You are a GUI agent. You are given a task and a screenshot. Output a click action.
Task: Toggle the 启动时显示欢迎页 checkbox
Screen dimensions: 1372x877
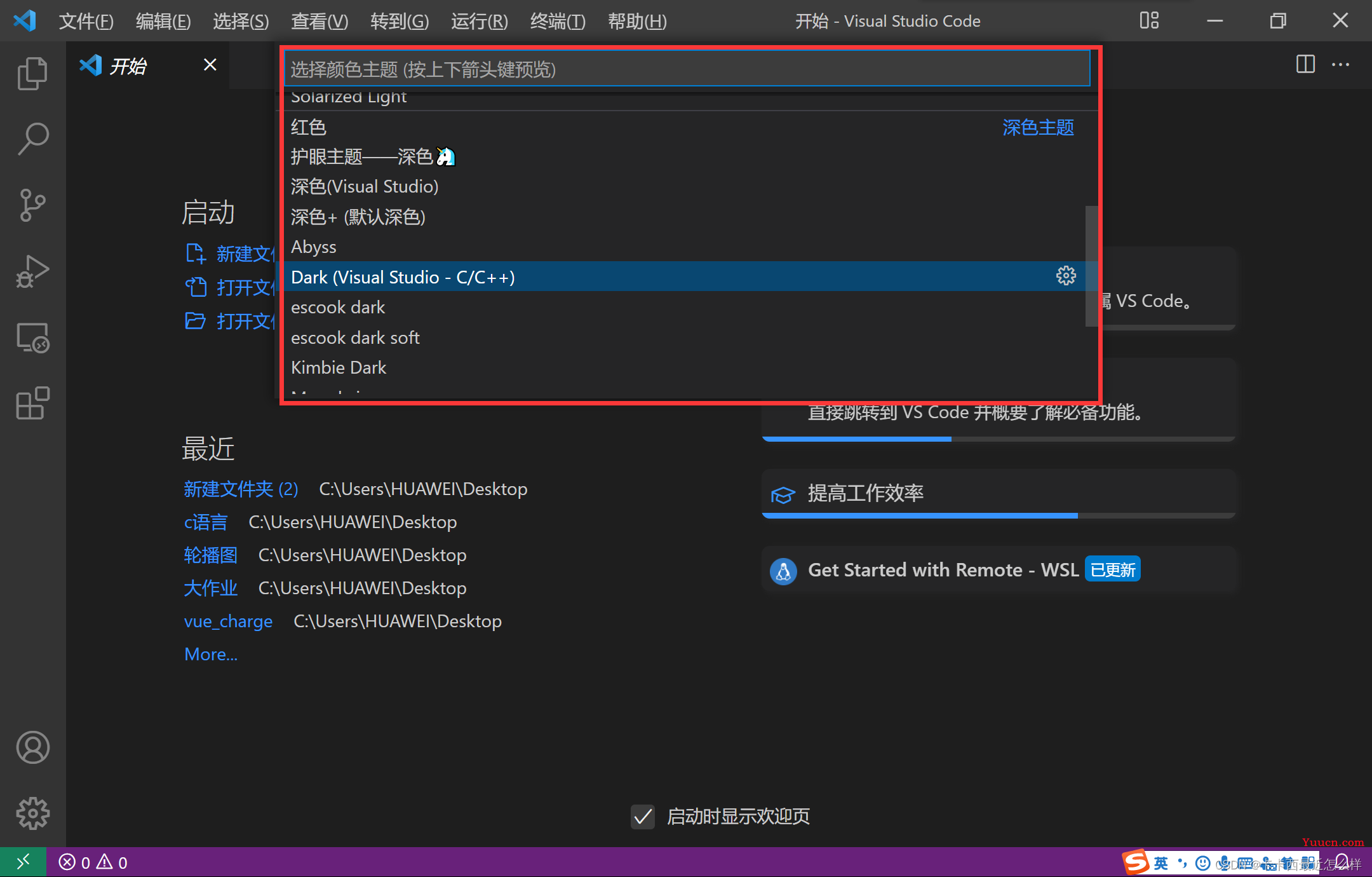click(643, 817)
